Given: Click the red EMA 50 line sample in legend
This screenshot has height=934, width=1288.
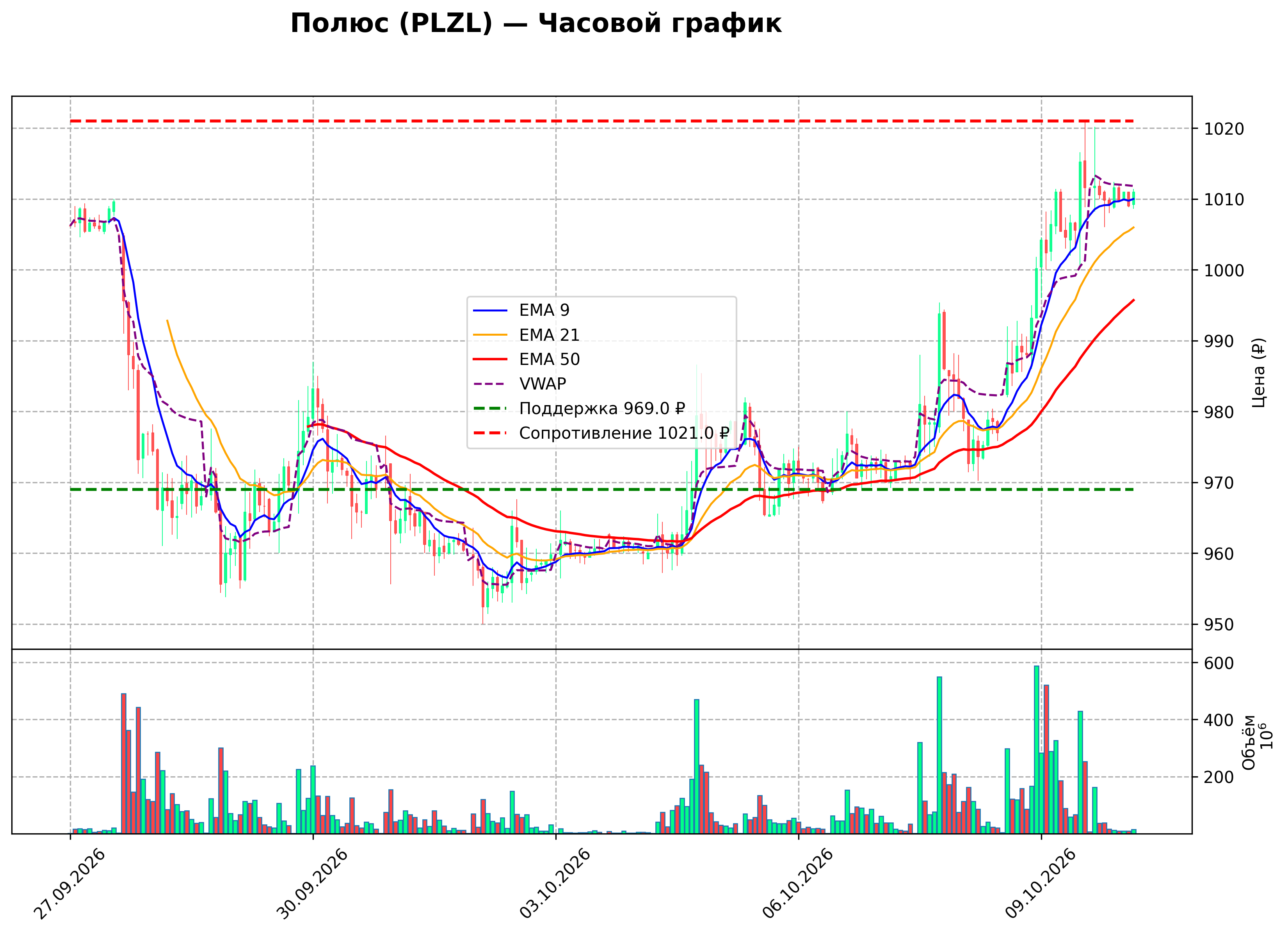Looking at the screenshot, I should (x=490, y=359).
